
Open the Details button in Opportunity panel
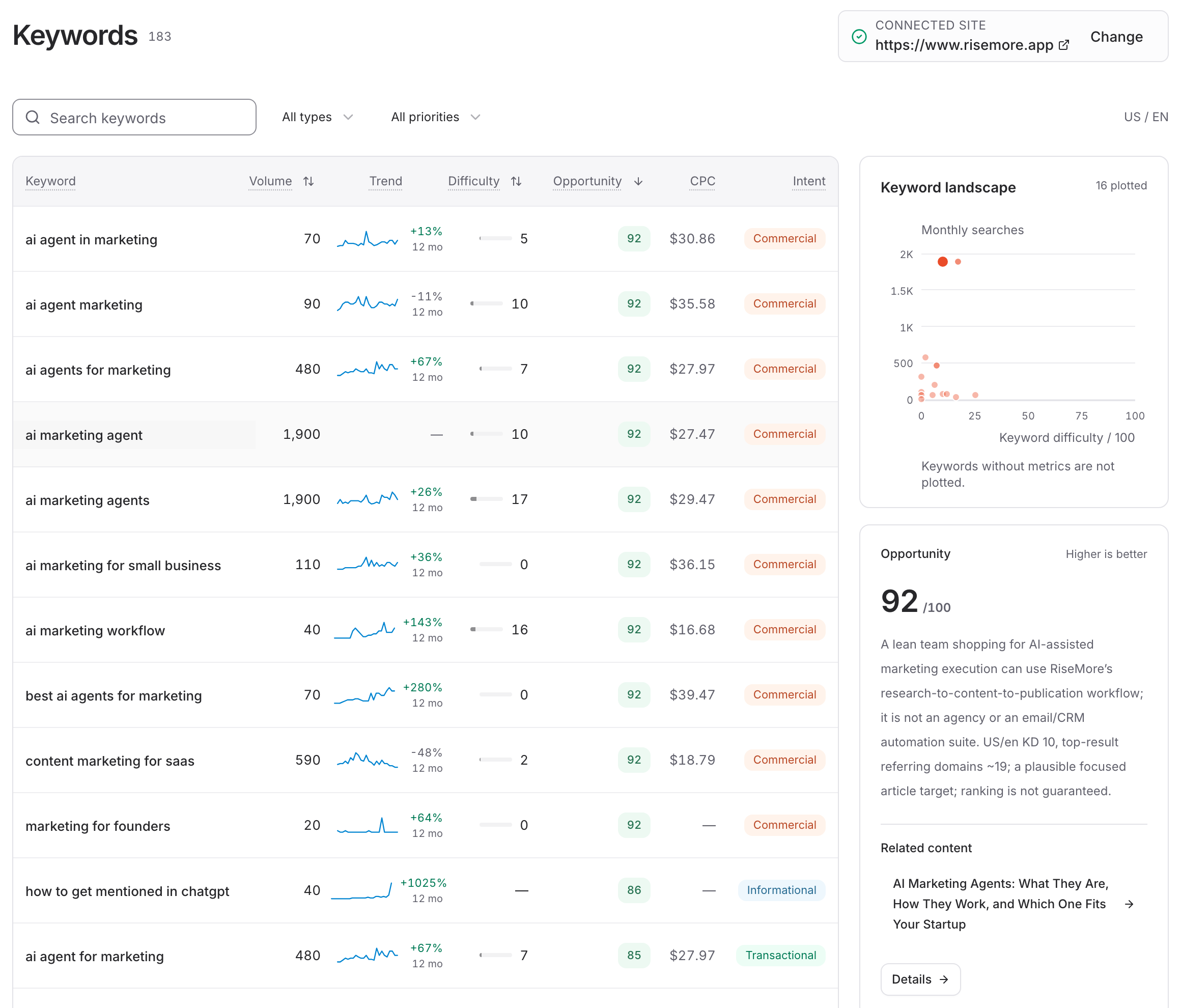pos(920,979)
